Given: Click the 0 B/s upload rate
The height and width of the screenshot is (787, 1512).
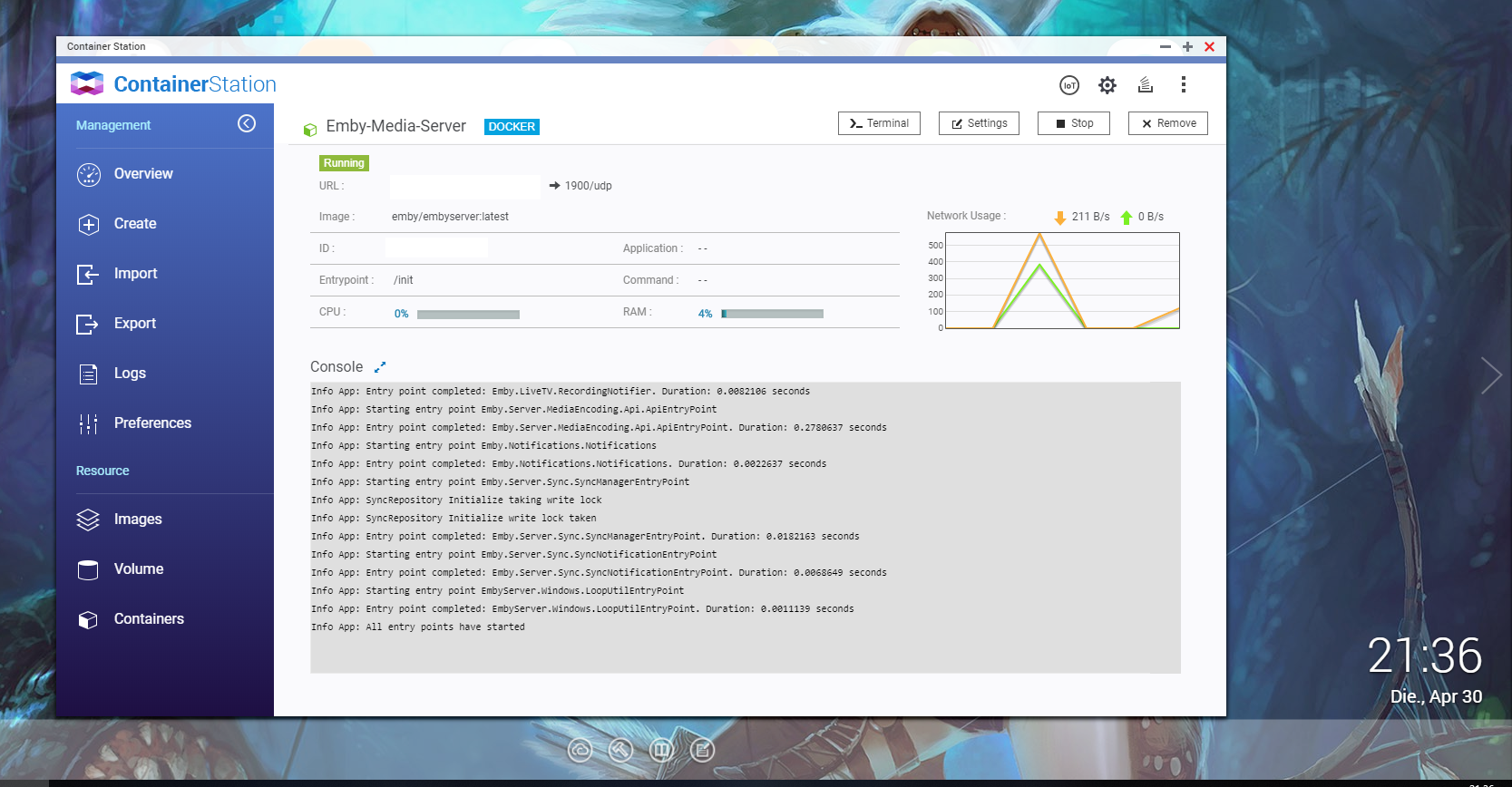Looking at the screenshot, I should pos(1150,217).
